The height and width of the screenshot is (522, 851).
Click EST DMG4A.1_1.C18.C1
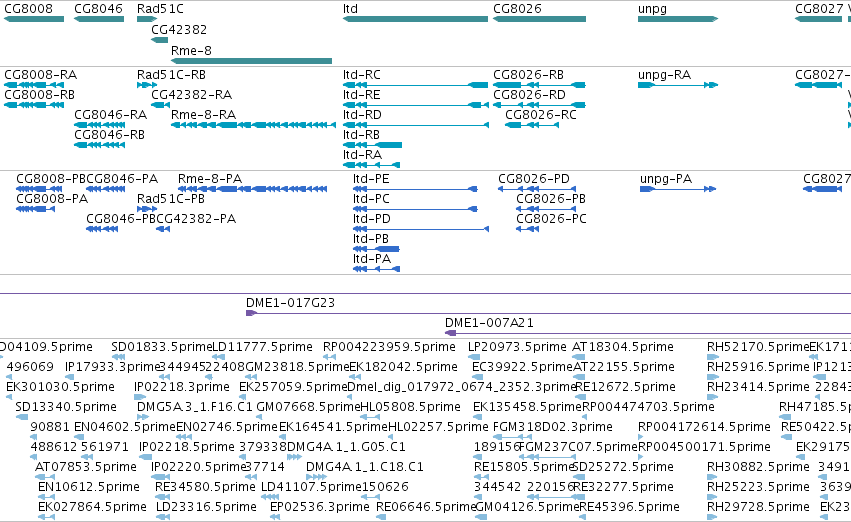coord(365,467)
